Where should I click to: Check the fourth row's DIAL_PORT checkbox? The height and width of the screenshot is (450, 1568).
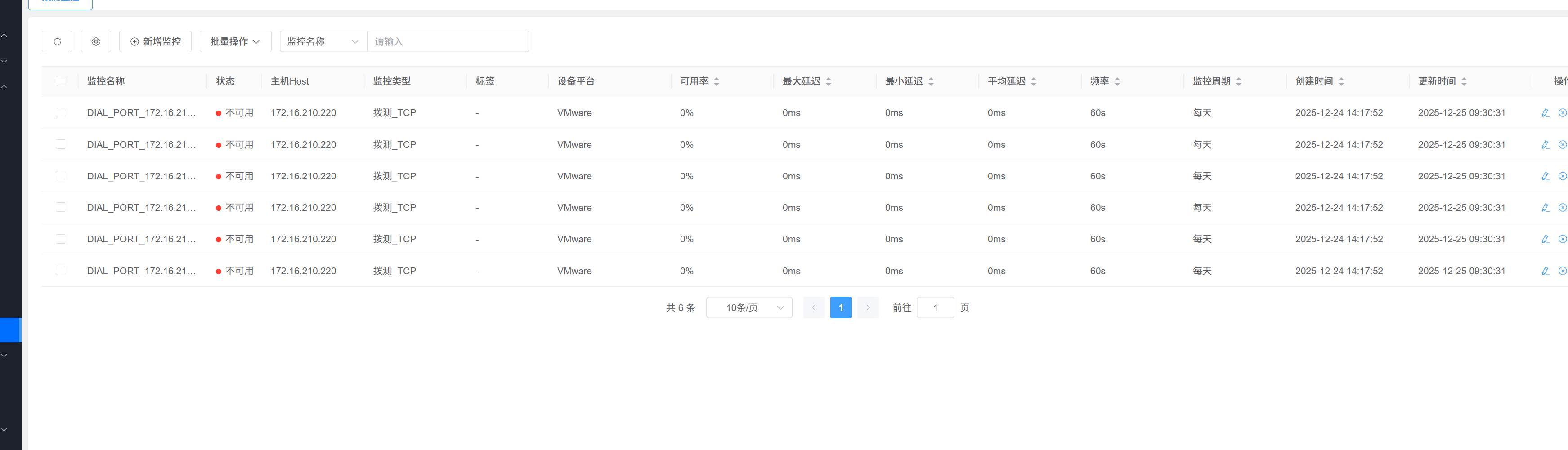coord(60,207)
